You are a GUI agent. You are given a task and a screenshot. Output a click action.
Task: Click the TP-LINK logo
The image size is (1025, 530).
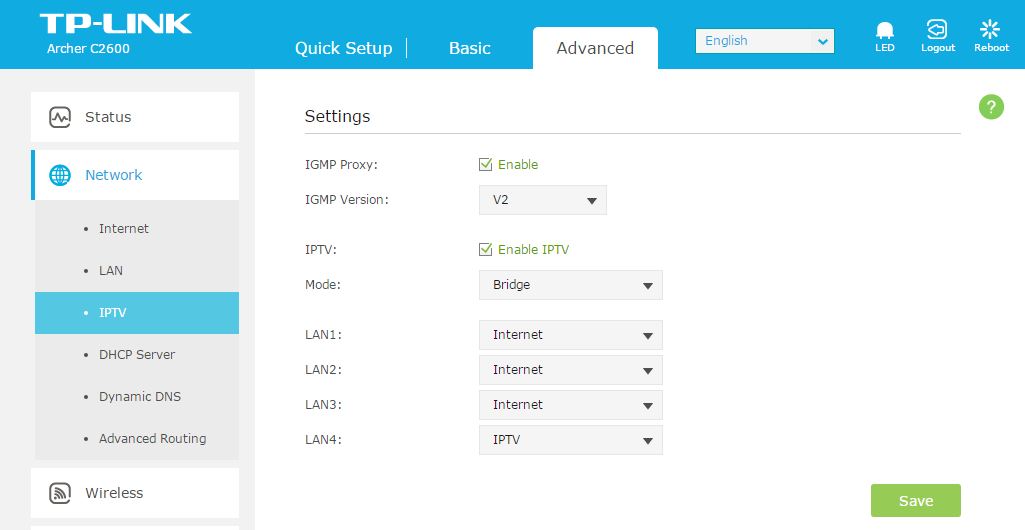(x=115, y=24)
